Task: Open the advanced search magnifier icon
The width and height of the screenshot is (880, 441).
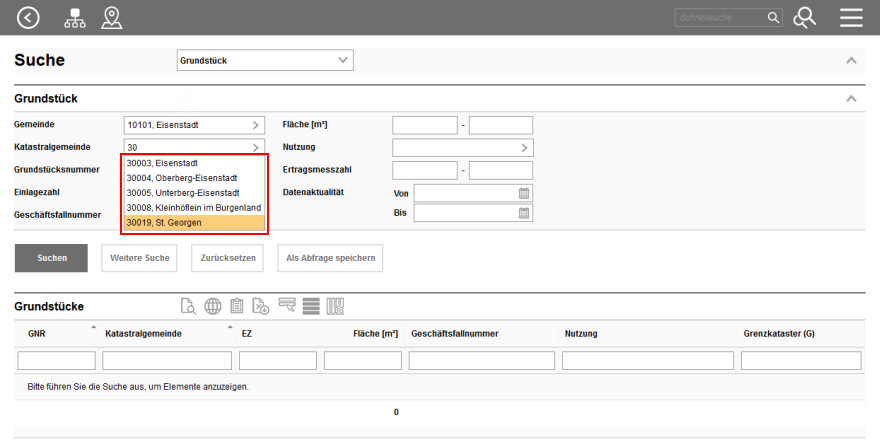Action: click(805, 17)
